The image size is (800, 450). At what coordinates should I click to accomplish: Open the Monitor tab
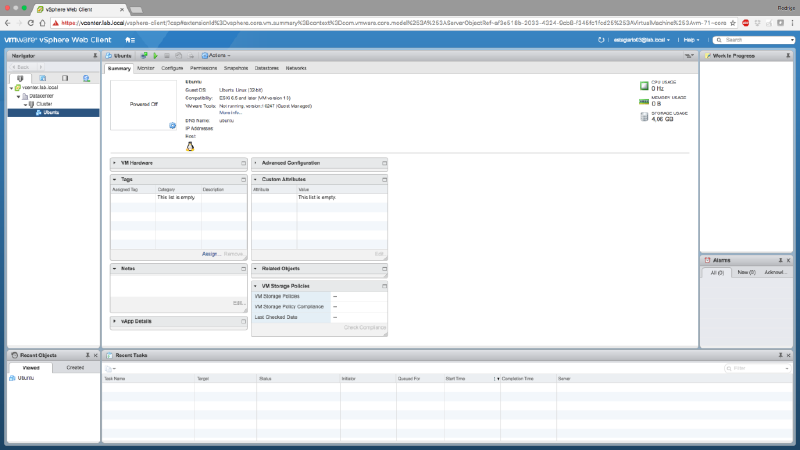pyautogui.click(x=146, y=68)
